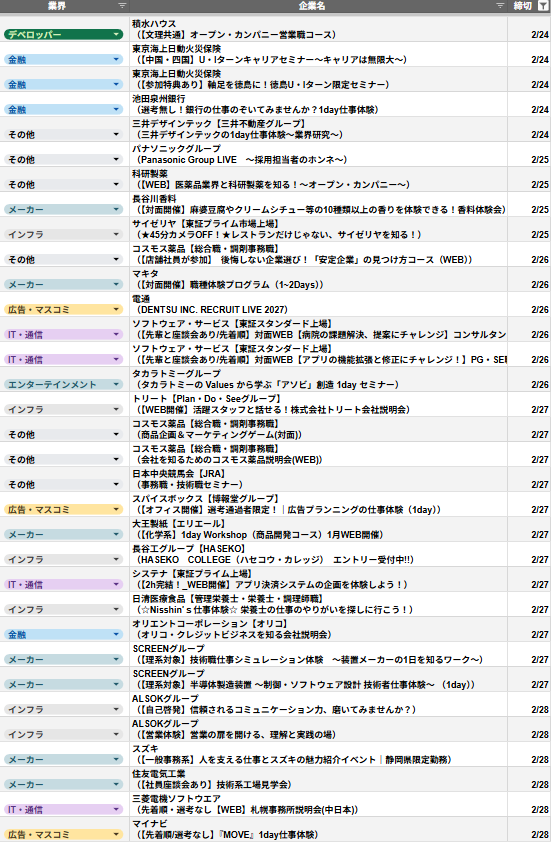Screen dimensions: 551x842
Task: Select the 電通 company cell
Action: pyautogui.click(x=319, y=304)
